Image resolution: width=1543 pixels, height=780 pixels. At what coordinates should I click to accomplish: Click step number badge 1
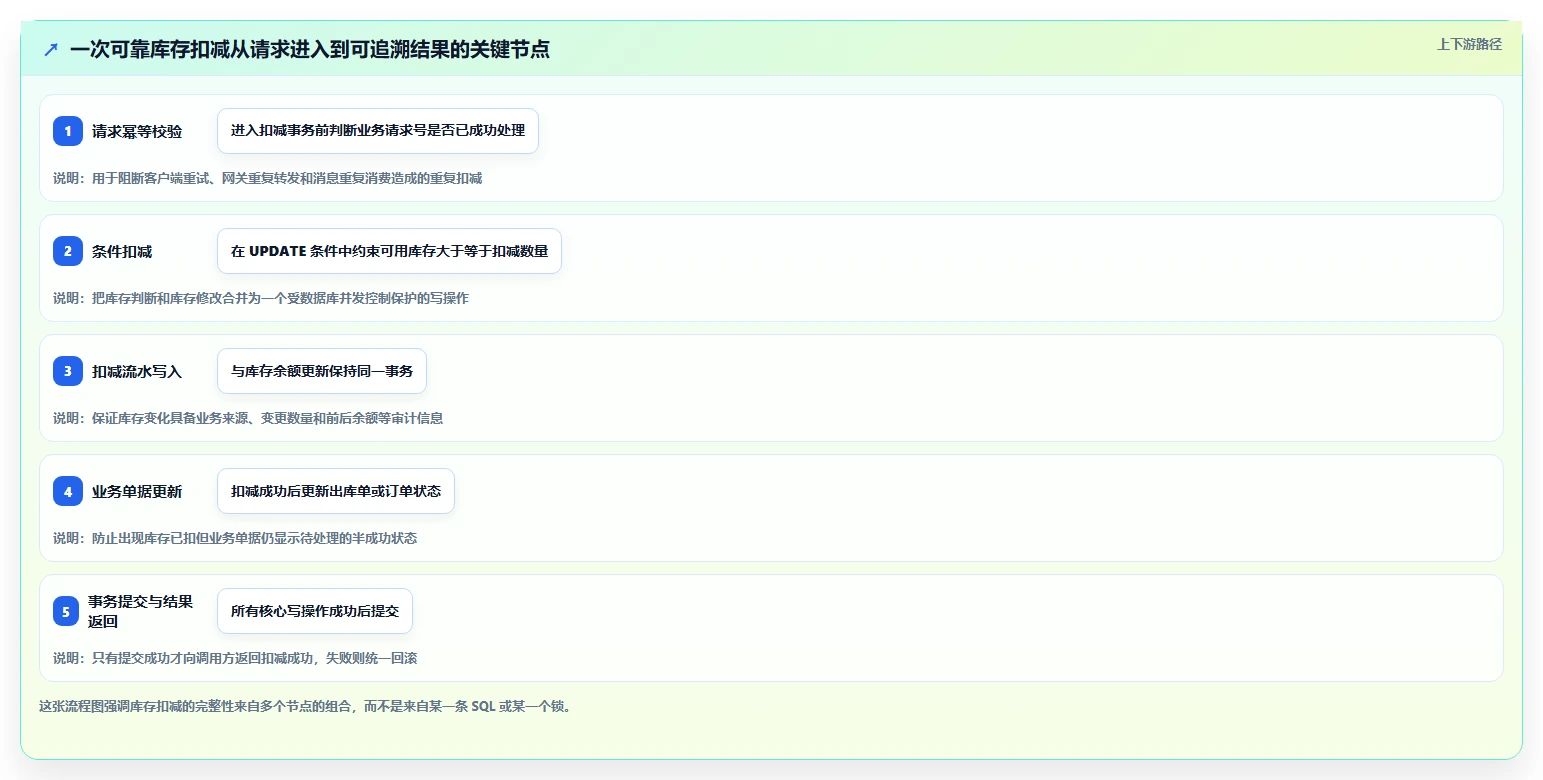68,131
